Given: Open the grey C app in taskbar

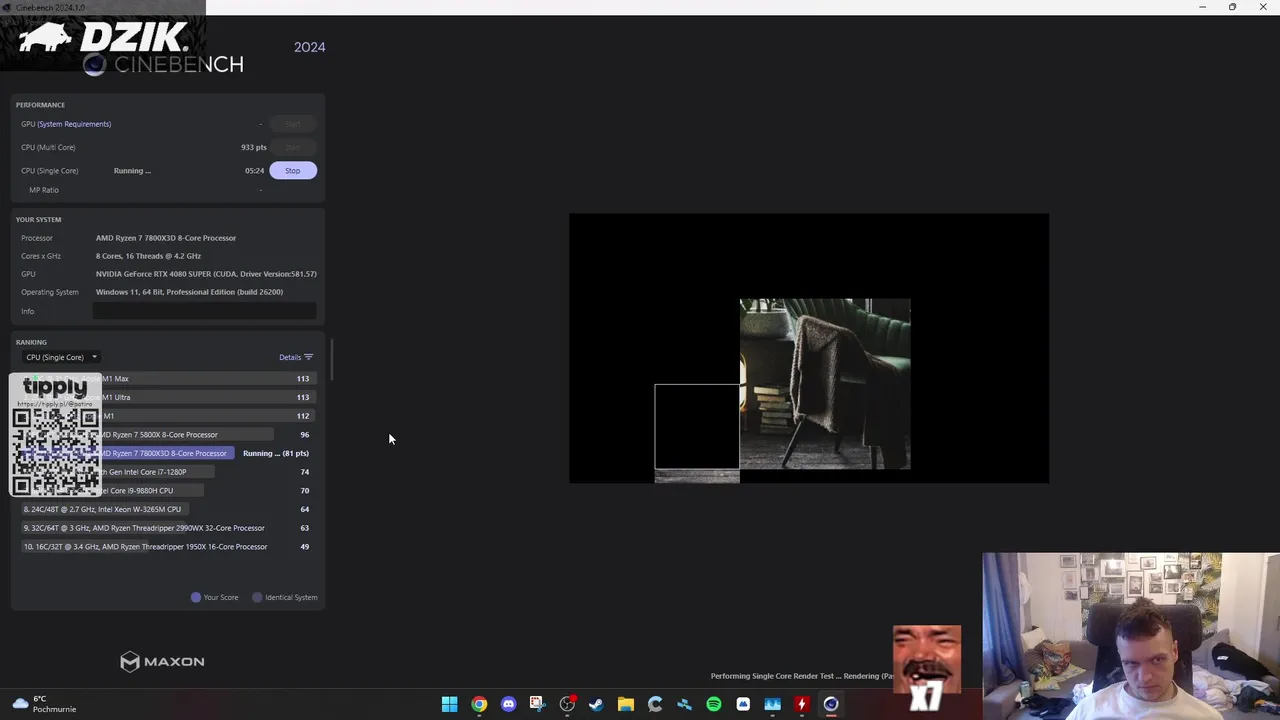Looking at the screenshot, I should [655, 704].
